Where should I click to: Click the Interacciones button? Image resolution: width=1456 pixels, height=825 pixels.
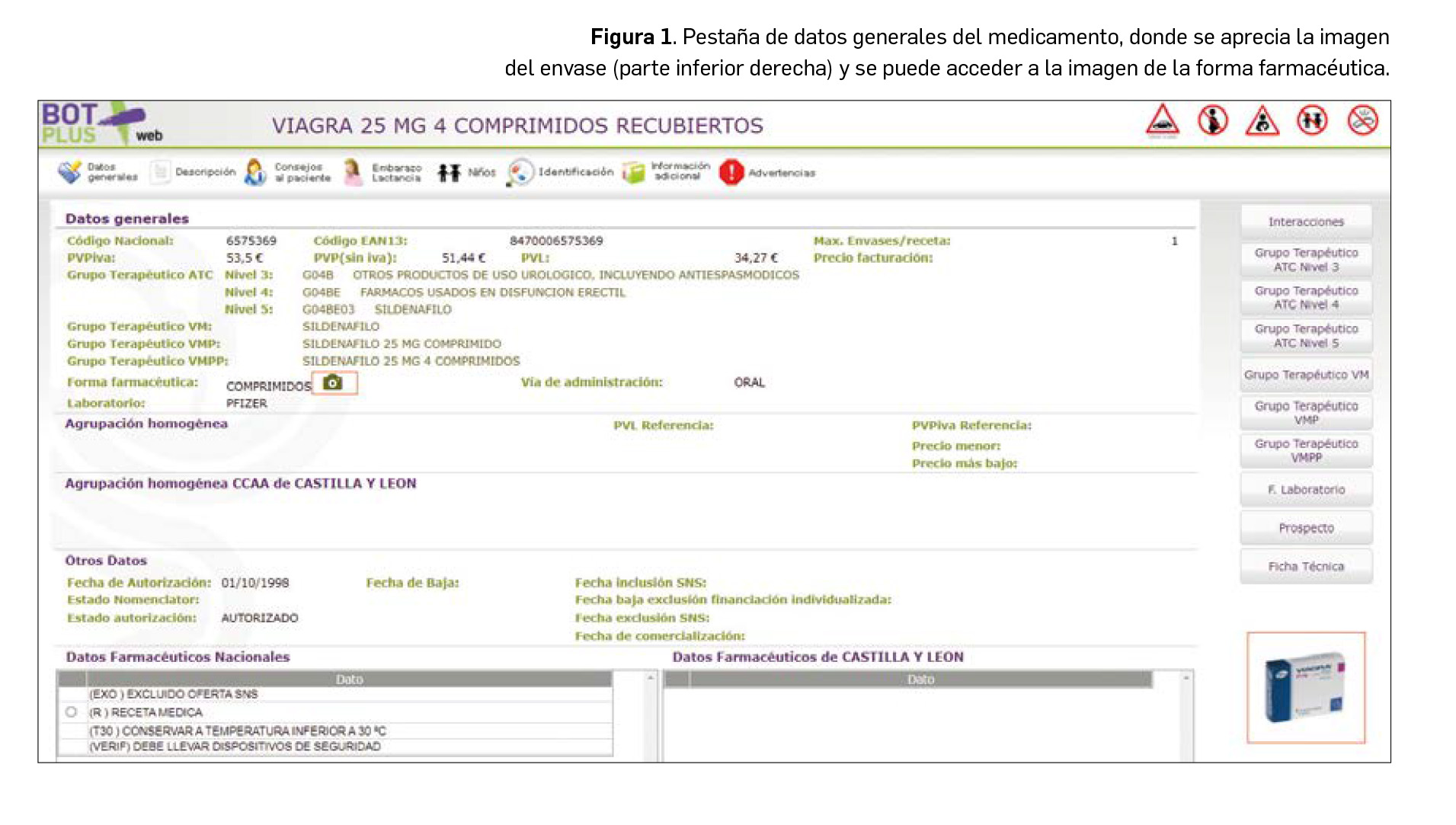(1305, 222)
